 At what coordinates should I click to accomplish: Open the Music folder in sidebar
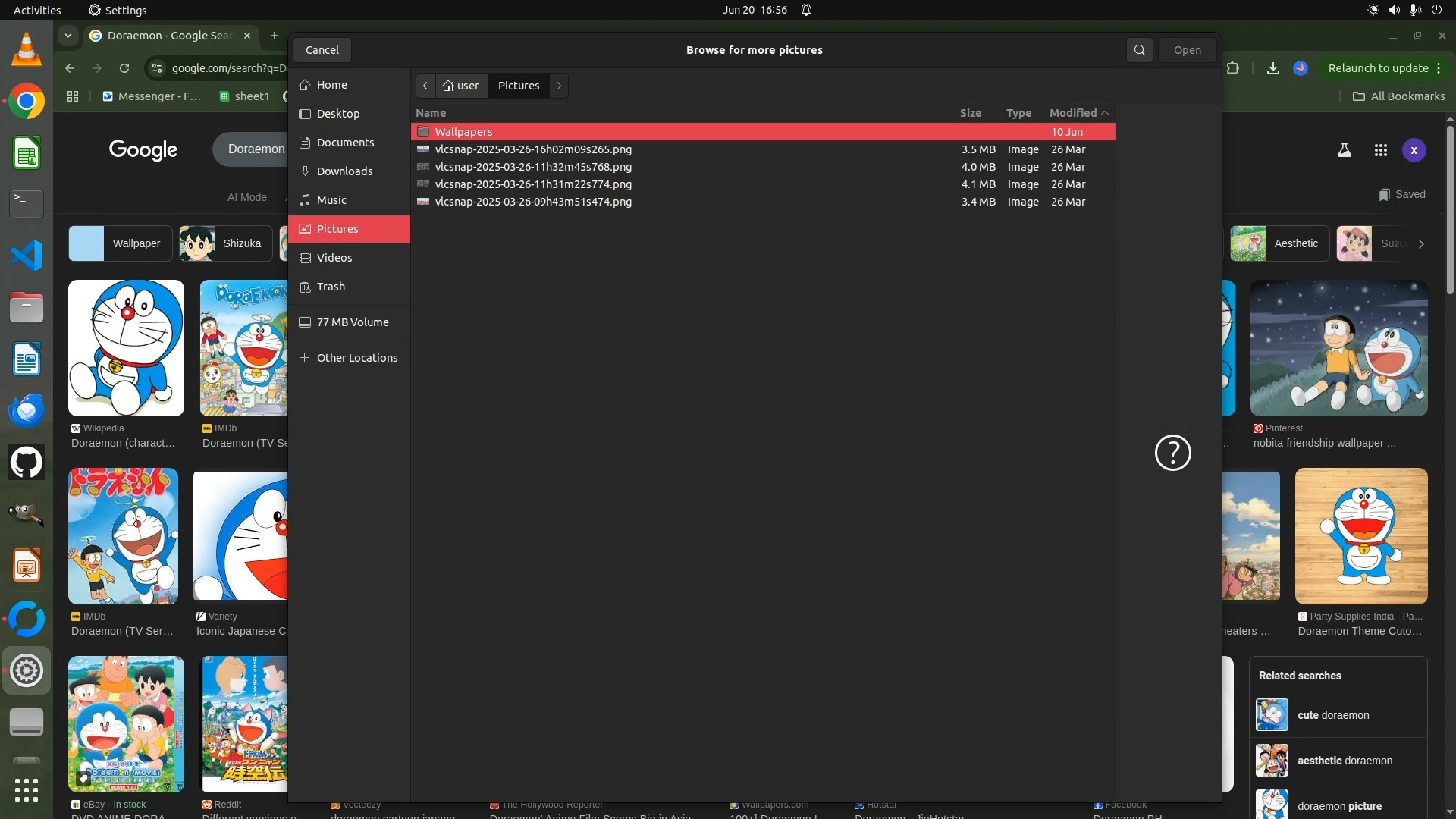click(331, 200)
